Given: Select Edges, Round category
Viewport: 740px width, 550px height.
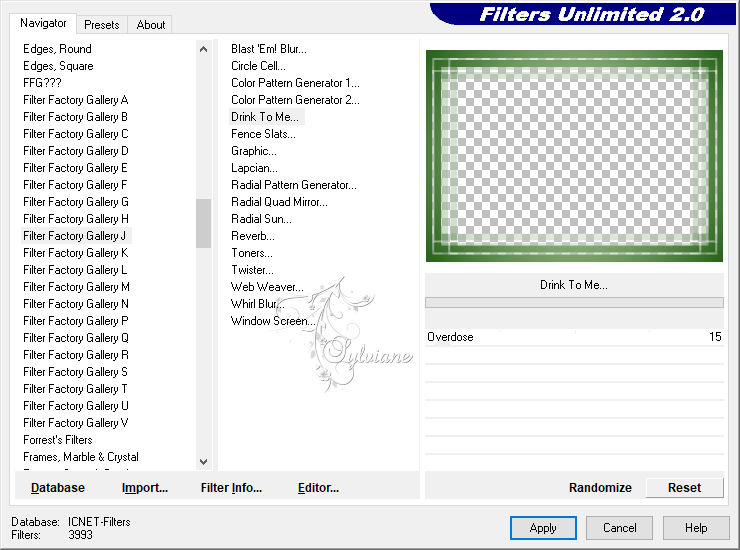Looking at the screenshot, I should pos(57,49).
